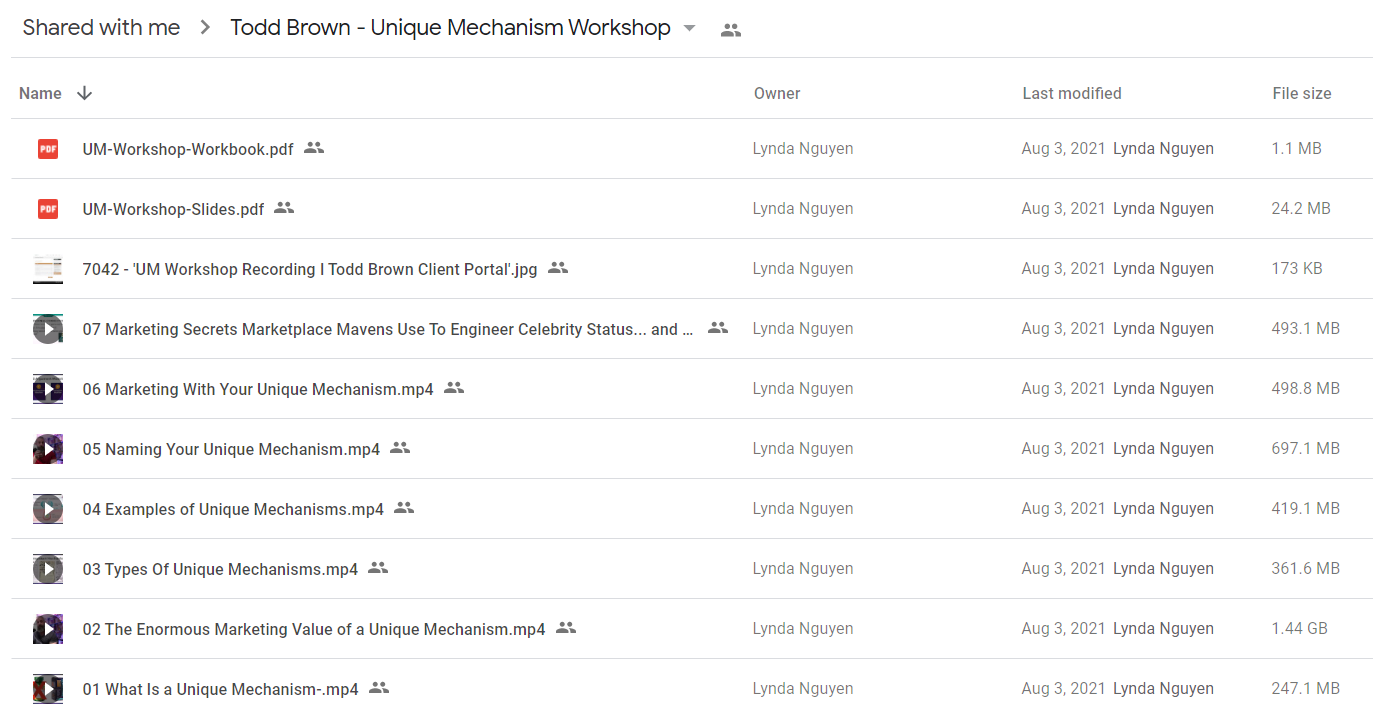Screen dimensions: 1373x717
Task: Click the video thumbnail for 07 Marketing Secrets
Action: [x=48, y=329]
